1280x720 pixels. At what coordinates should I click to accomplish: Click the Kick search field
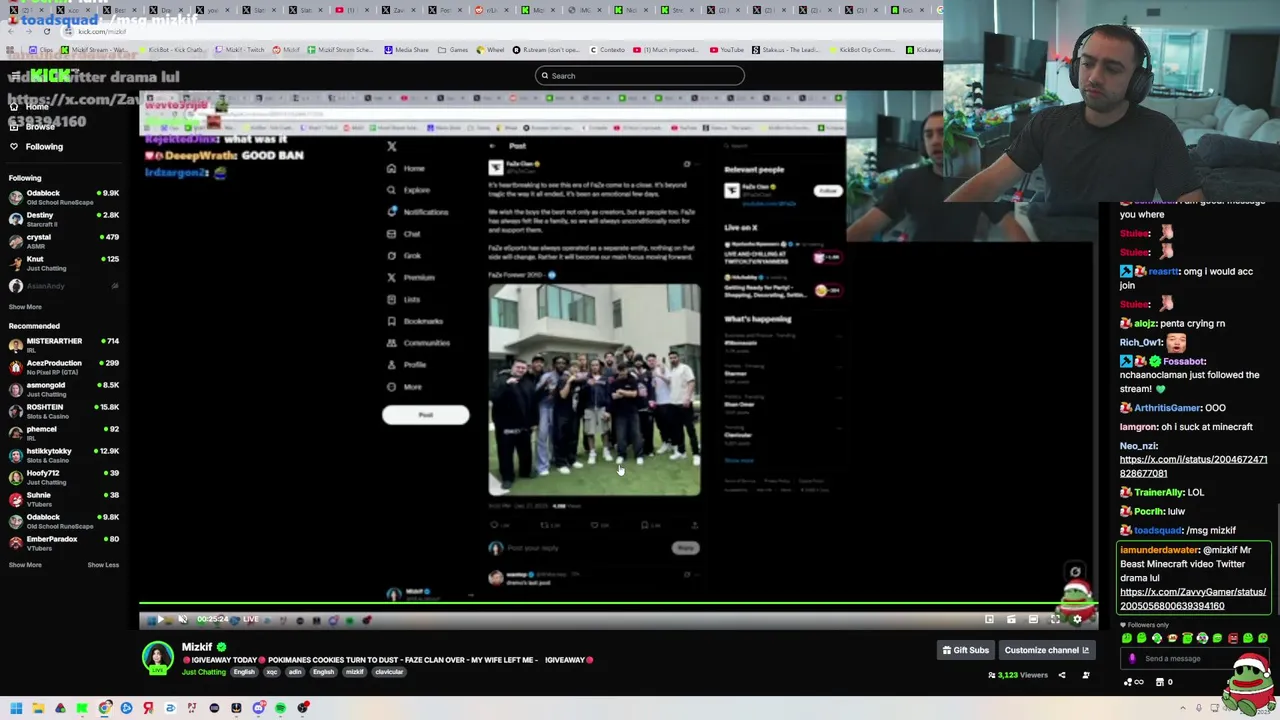(640, 76)
